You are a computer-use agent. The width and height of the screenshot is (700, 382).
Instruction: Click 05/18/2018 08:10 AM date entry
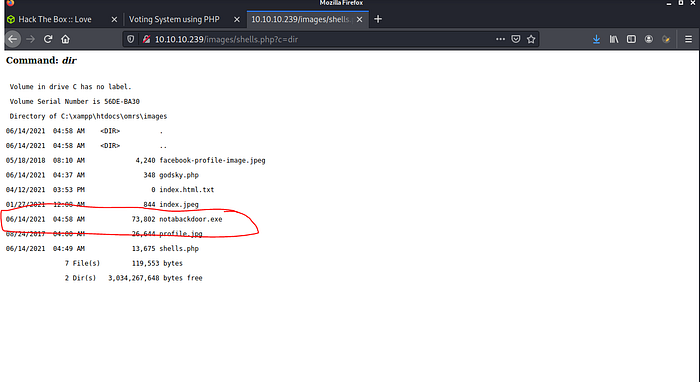click(x=45, y=160)
